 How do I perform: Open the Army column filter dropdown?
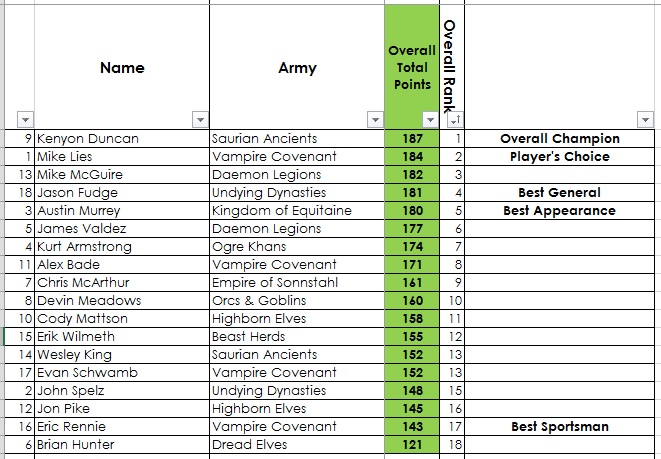point(375,118)
